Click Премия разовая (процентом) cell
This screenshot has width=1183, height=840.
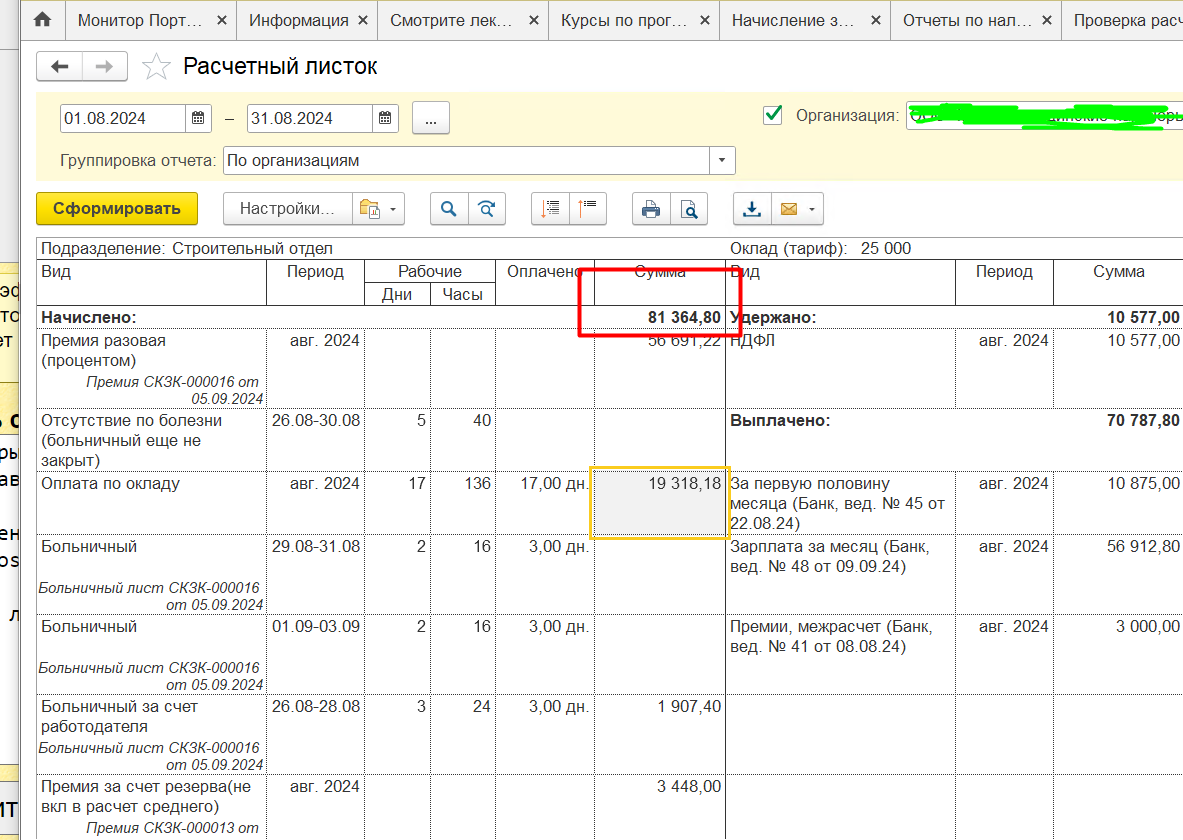click(152, 368)
